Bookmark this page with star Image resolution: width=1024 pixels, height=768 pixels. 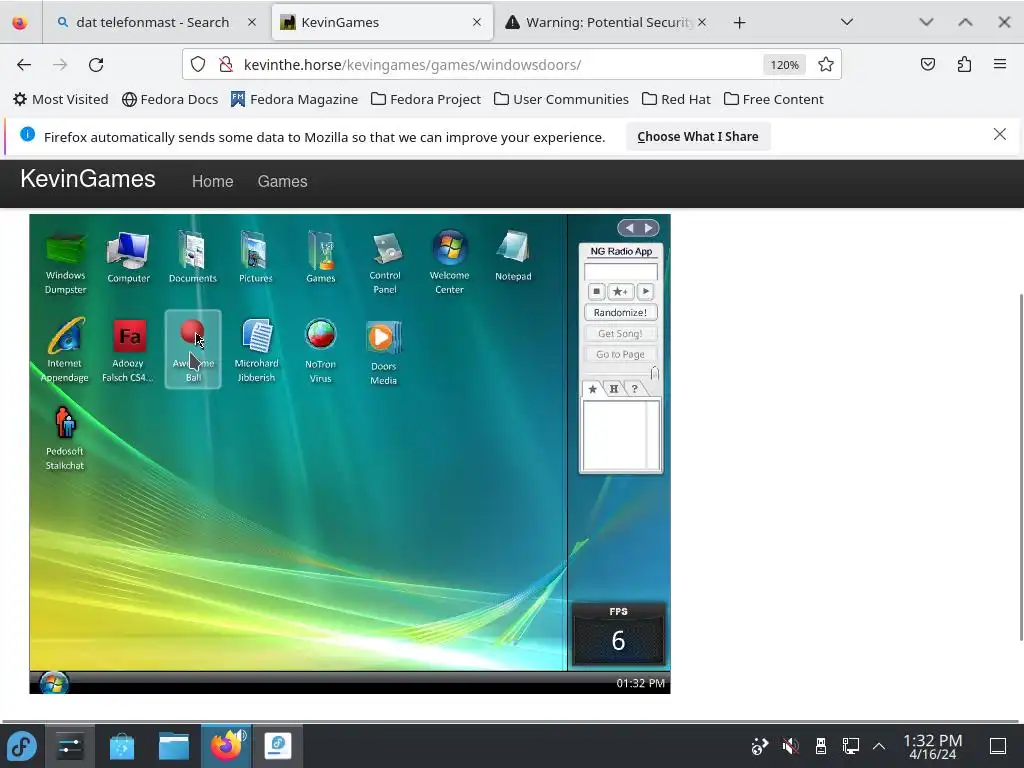click(x=825, y=65)
